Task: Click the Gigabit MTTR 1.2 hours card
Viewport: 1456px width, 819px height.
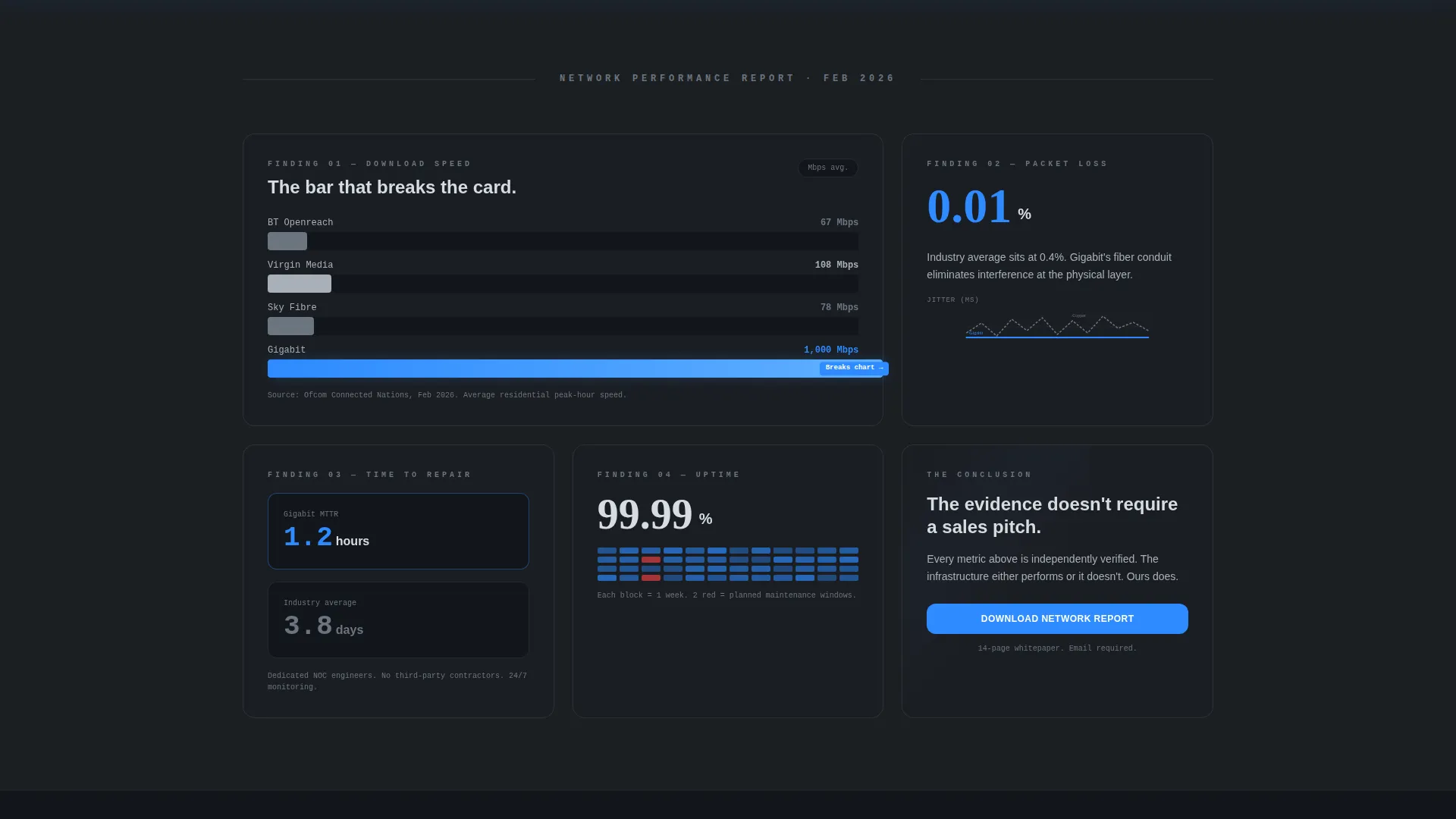Action: 398,531
